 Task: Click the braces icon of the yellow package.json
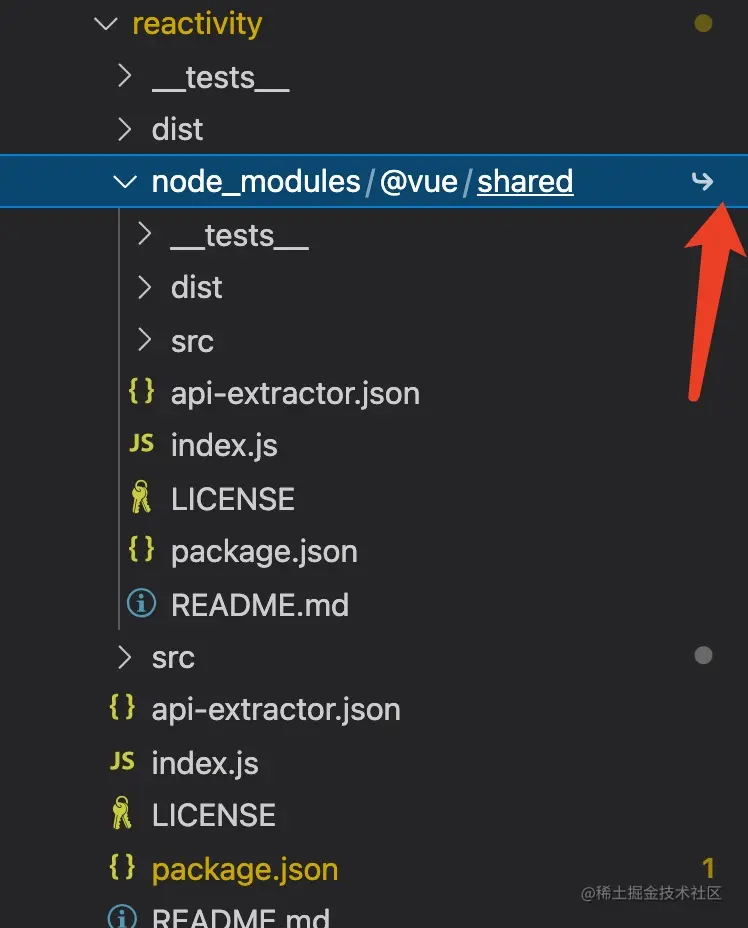point(122,868)
